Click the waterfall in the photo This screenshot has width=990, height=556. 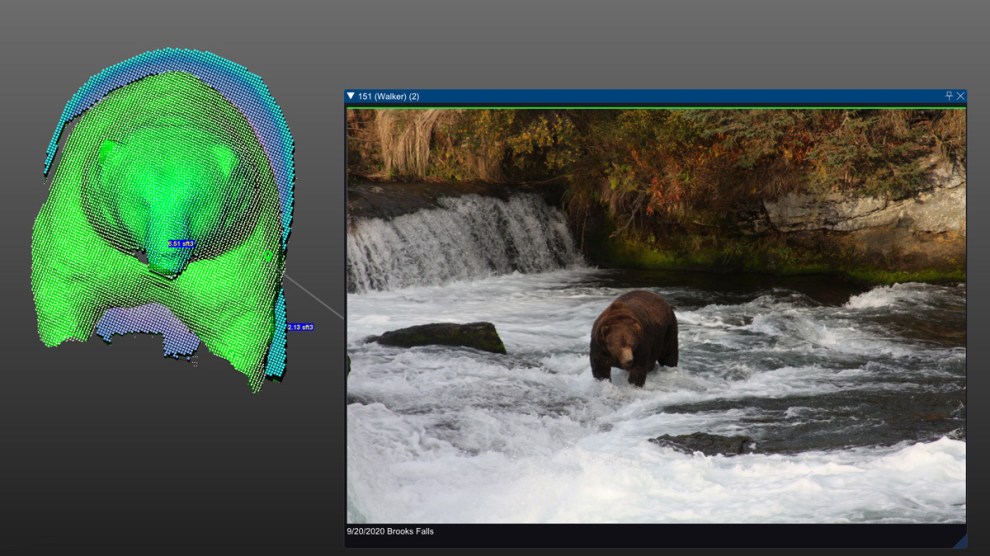click(x=460, y=240)
